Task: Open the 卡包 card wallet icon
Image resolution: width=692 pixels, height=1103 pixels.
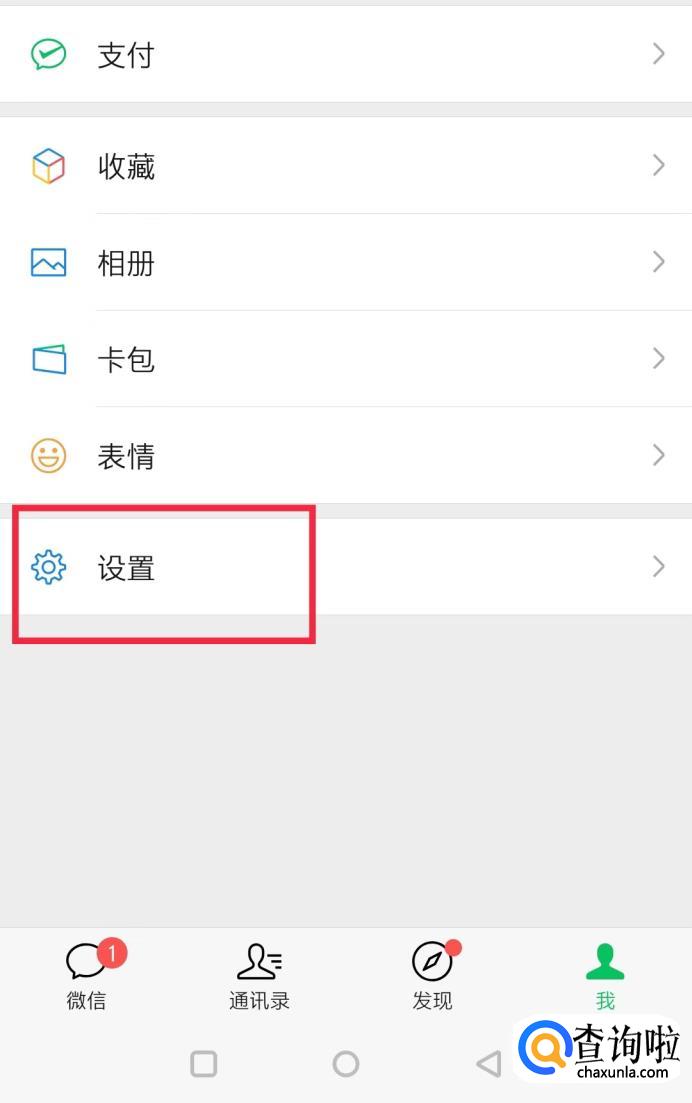Action: [x=49, y=359]
